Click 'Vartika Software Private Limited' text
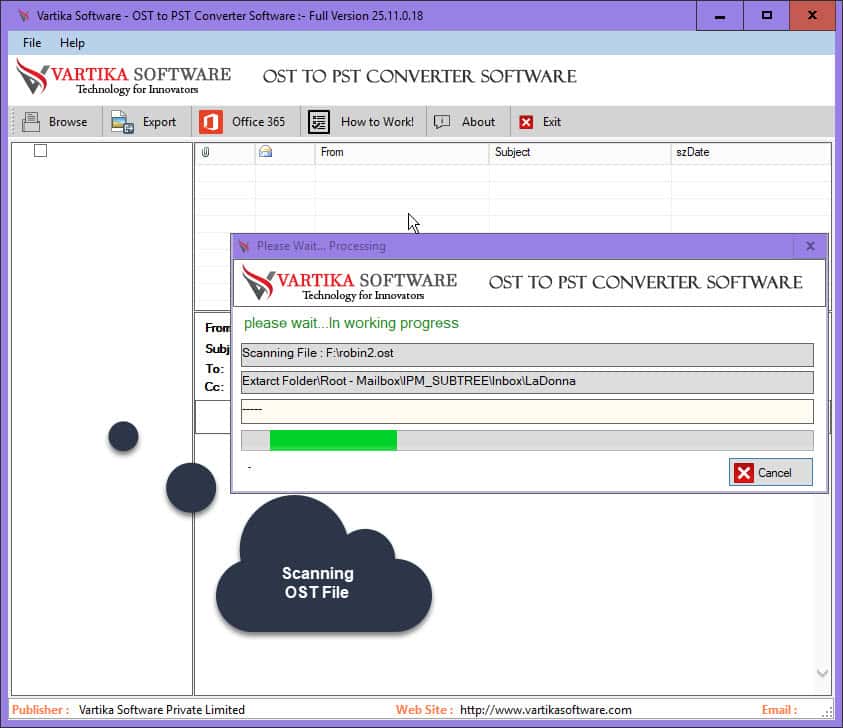 [x=161, y=710]
